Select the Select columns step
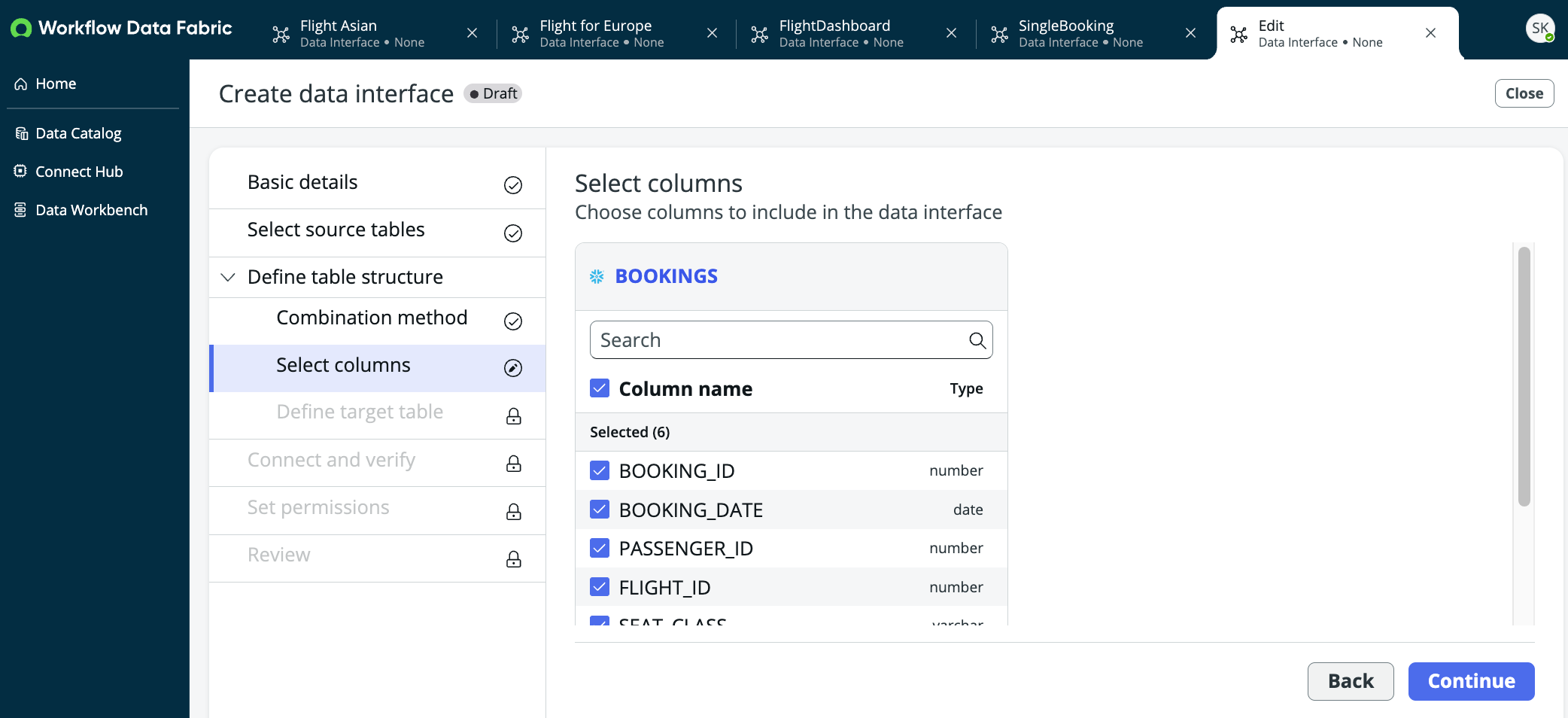Screen dimensions: 1568x718 point(377,369)
